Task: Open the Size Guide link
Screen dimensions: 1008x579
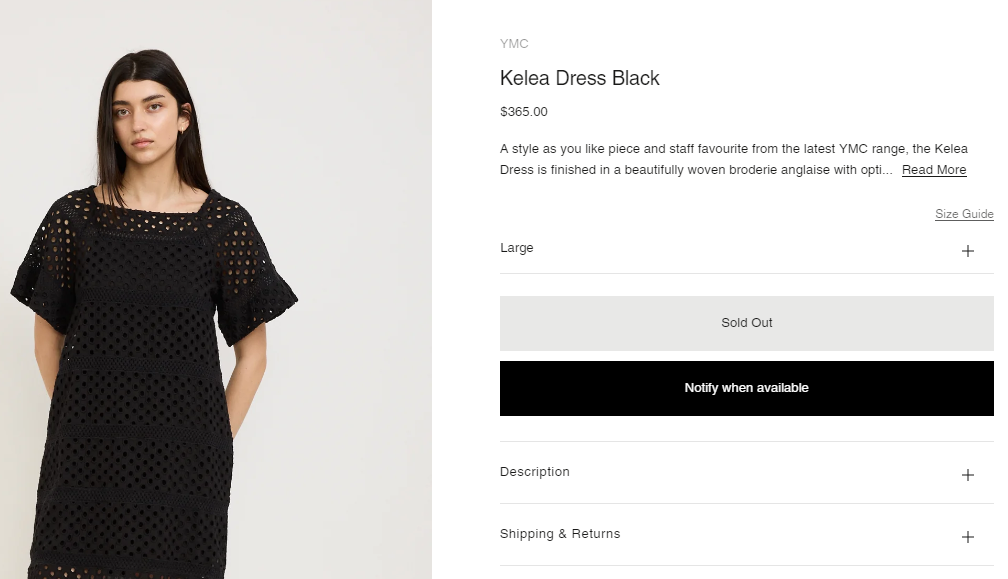Action: pos(964,214)
